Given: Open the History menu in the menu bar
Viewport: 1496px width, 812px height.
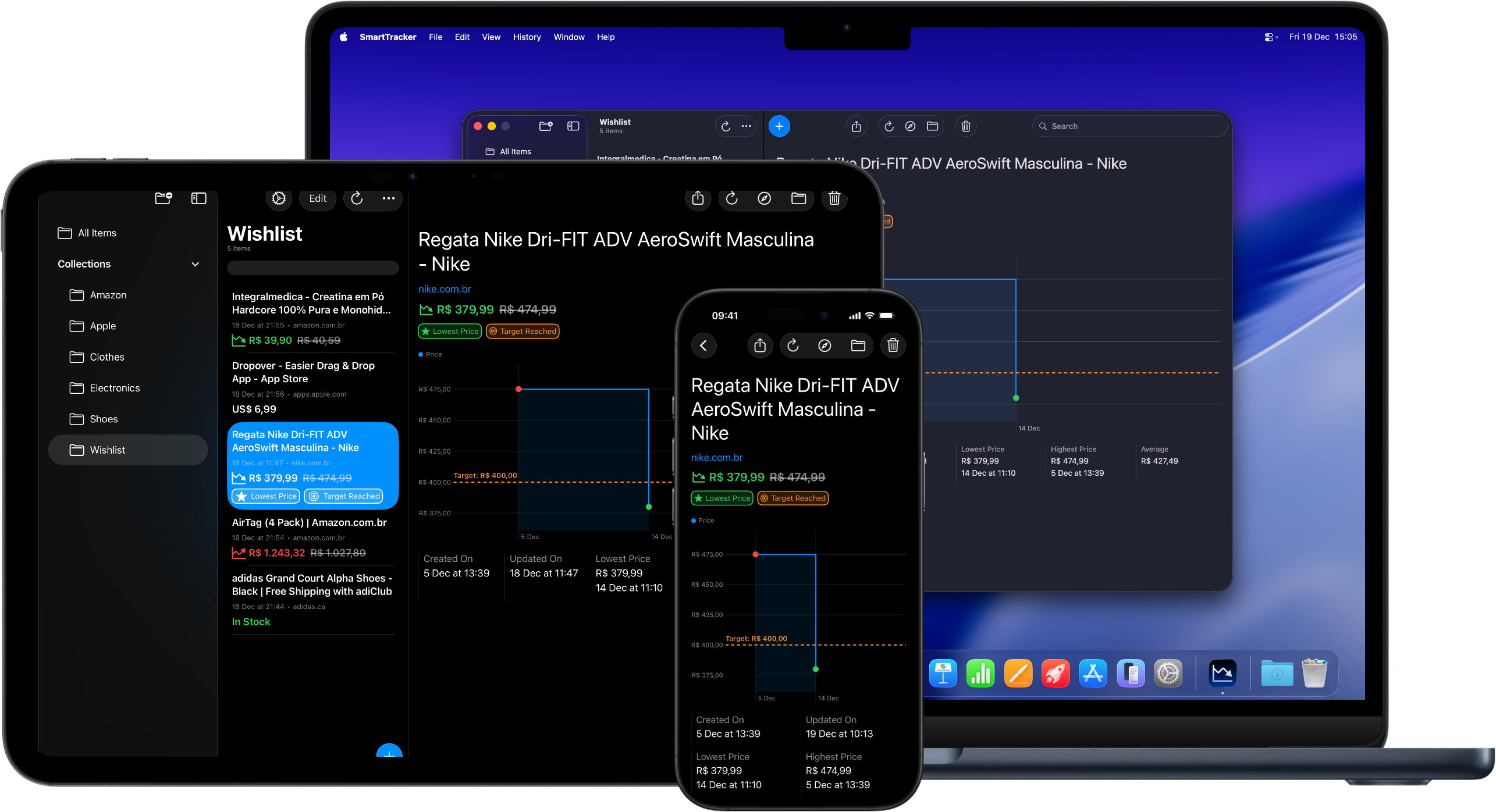Looking at the screenshot, I should click(x=527, y=37).
